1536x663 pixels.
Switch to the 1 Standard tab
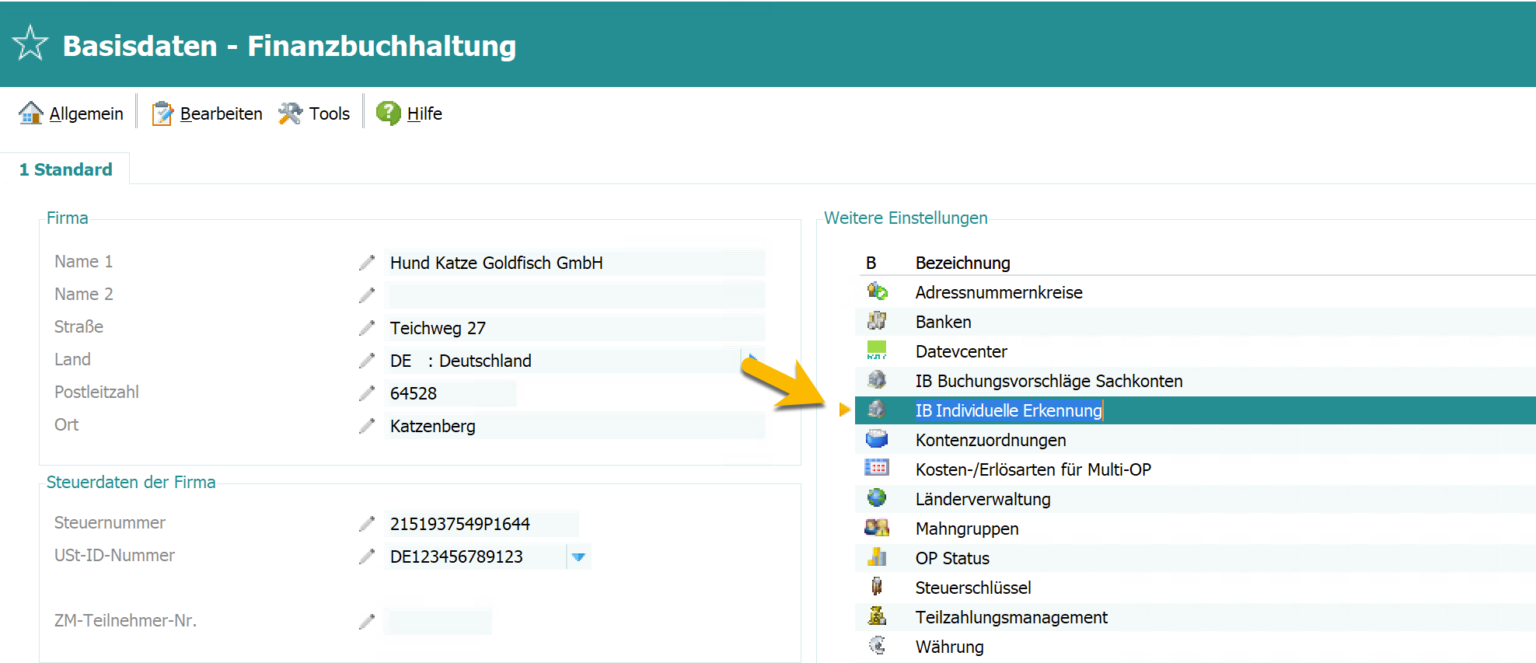click(x=66, y=170)
